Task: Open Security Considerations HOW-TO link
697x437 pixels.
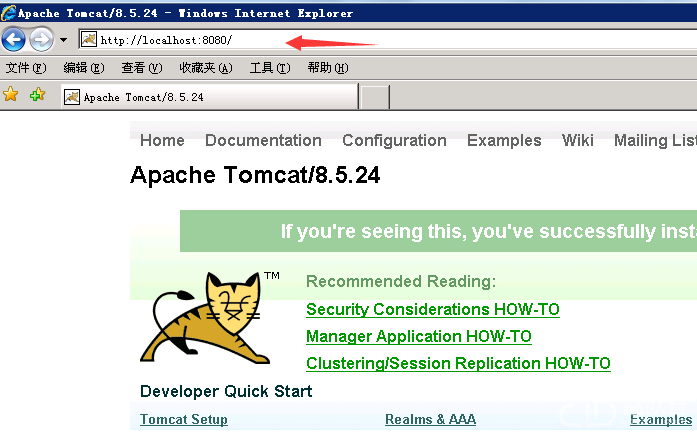Action: [x=433, y=309]
